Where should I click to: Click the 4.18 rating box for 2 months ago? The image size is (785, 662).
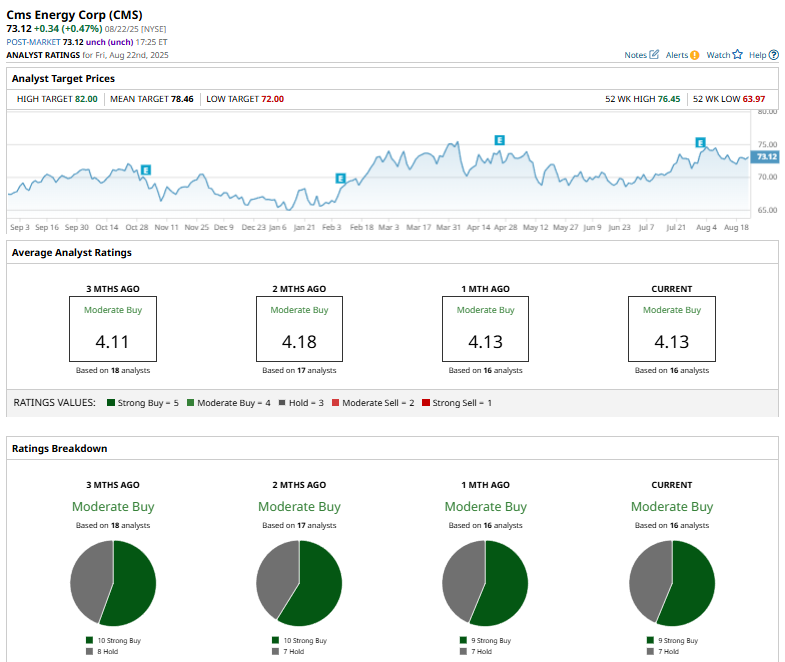[x=299, y=329]
